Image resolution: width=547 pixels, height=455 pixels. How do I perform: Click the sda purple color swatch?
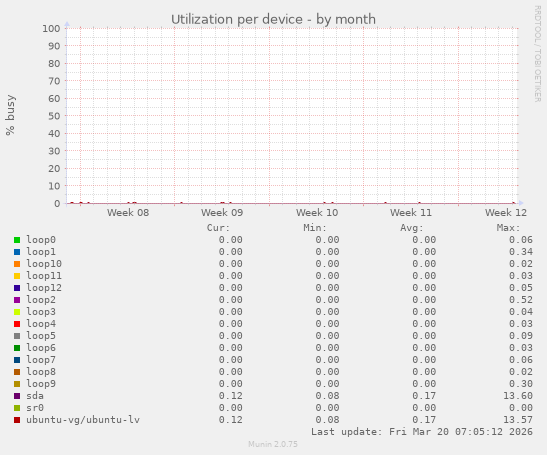click(17, 396)
